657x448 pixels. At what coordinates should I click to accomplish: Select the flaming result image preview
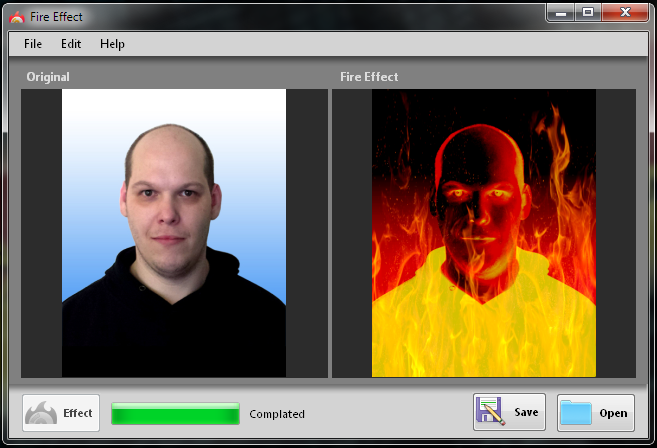[x=484, y=233]
